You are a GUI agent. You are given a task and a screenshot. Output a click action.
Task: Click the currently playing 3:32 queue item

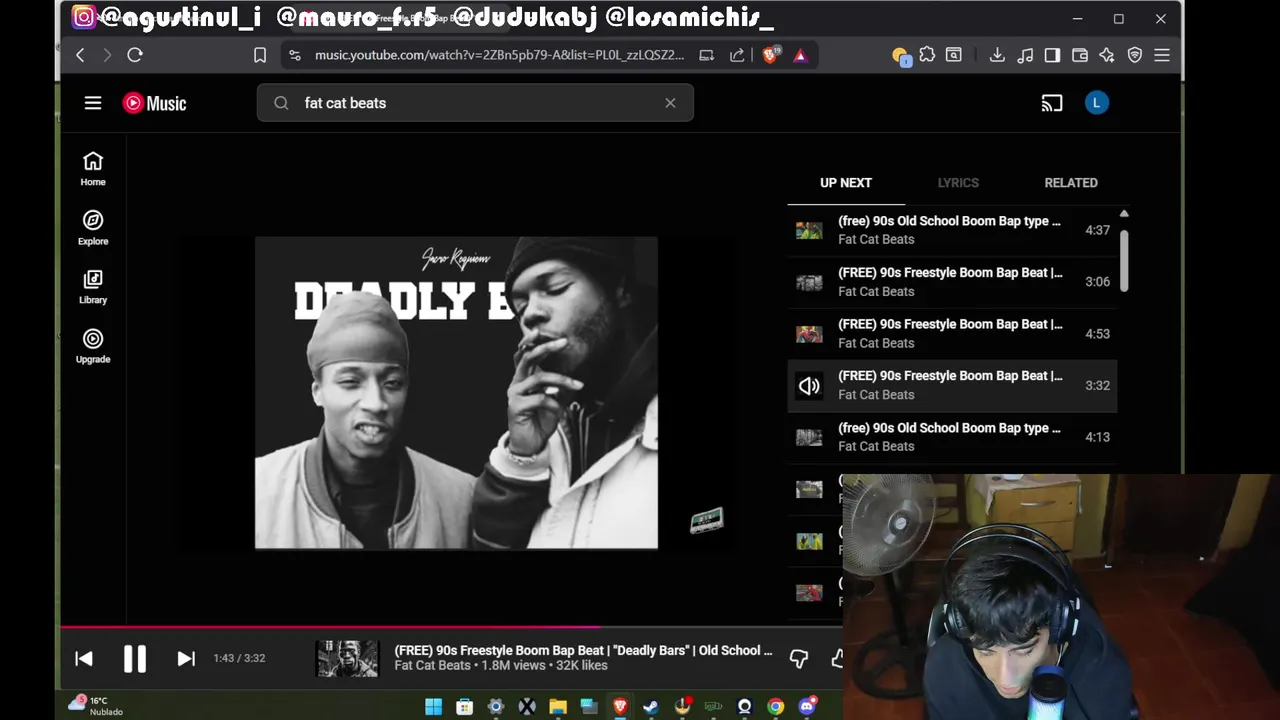[x=952, y=385]
